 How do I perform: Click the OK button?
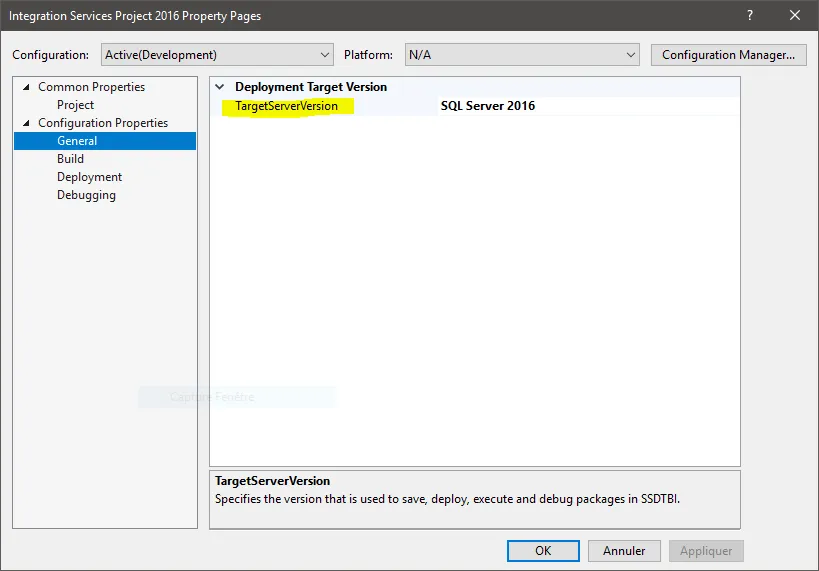pos(543,551)
